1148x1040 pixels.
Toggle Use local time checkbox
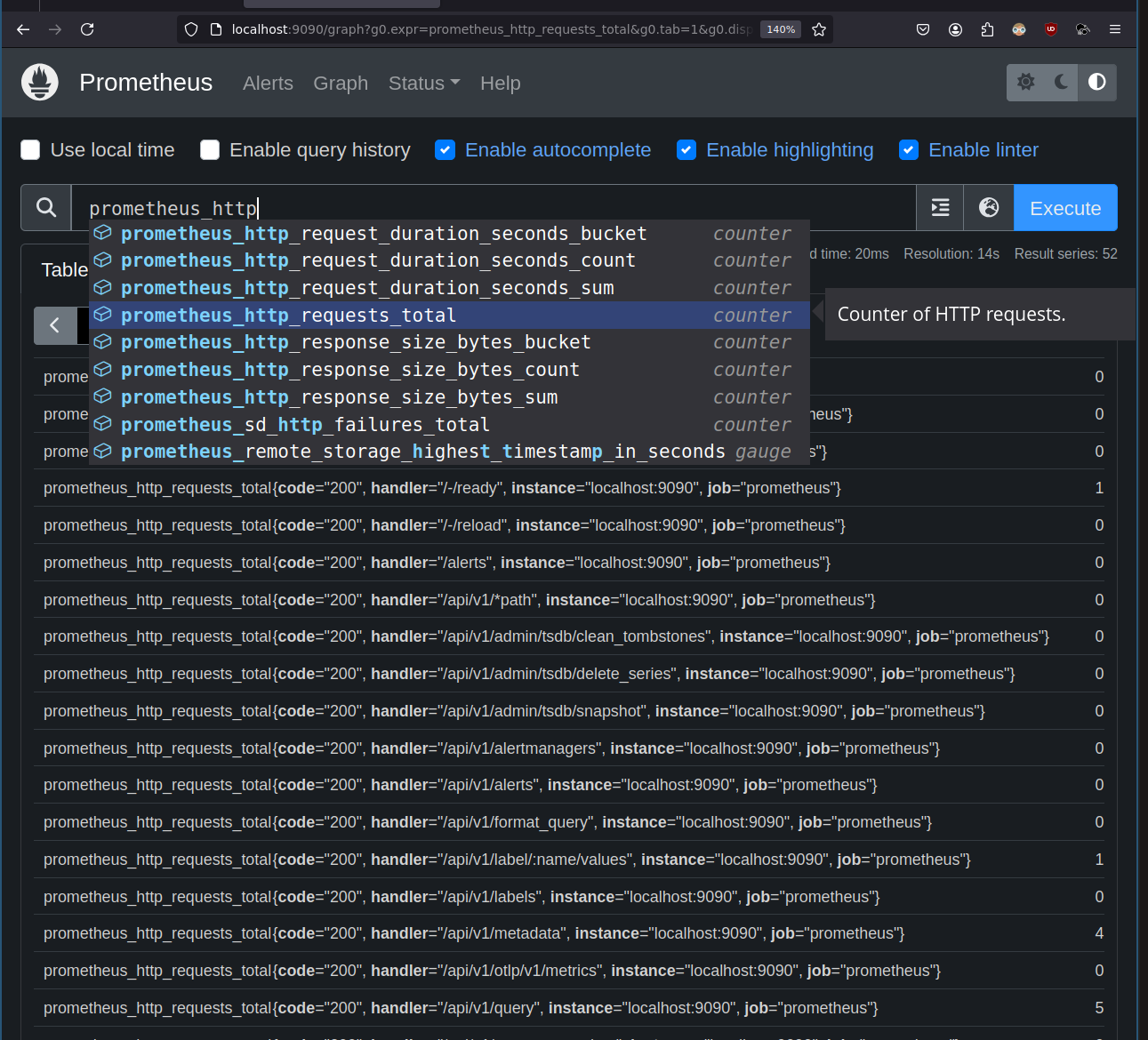[x=30, y=150]
